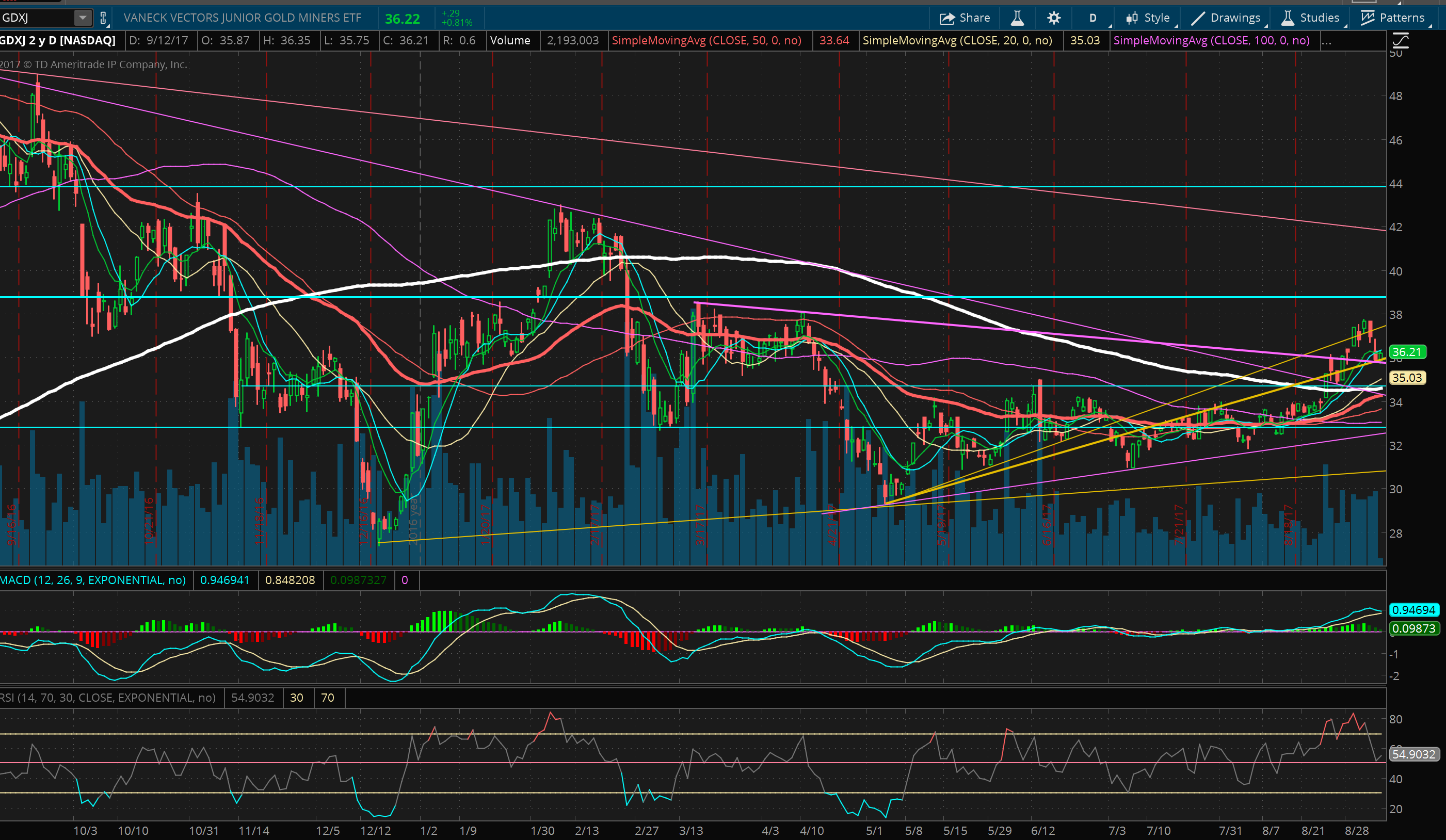
Task: Click SimpleMovingAvg 50 red label
Action: click(x=706, y=41)
